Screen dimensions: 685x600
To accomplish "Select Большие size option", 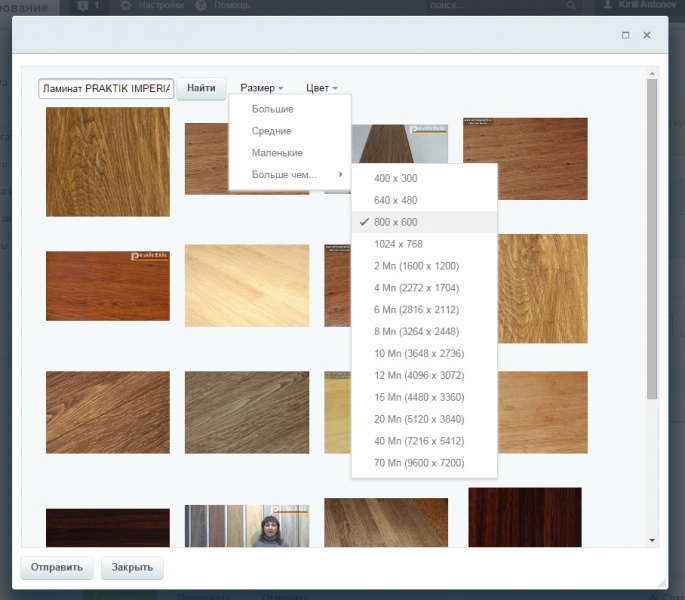I will [x=272, y=109].
